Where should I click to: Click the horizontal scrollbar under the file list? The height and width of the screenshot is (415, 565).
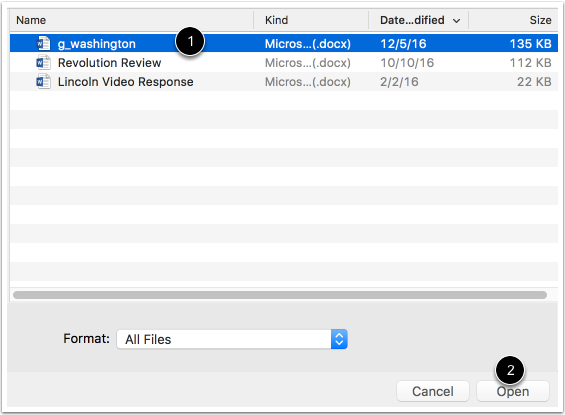(x=280, y=295)
